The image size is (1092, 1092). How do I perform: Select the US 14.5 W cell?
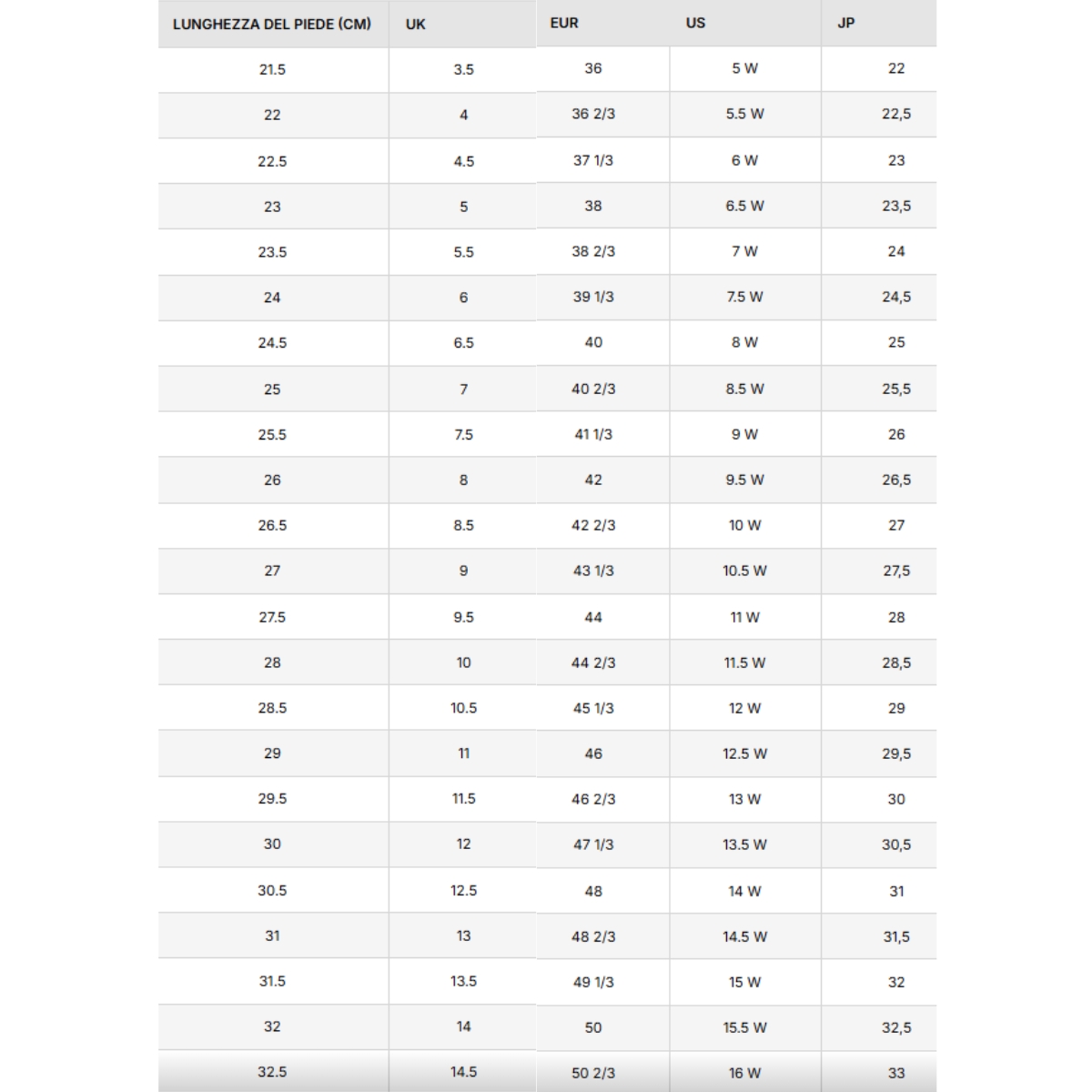(744, 936)
